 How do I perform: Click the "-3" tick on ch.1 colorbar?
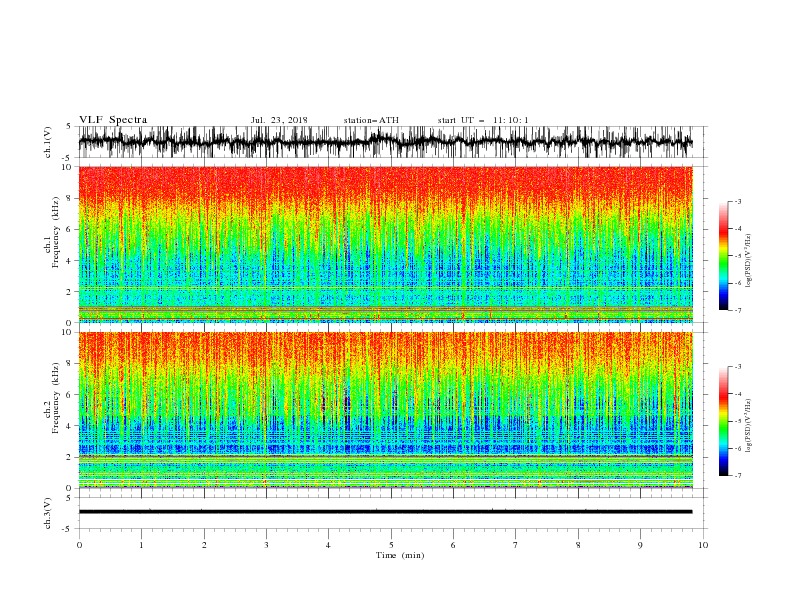(x=737, y=201)
